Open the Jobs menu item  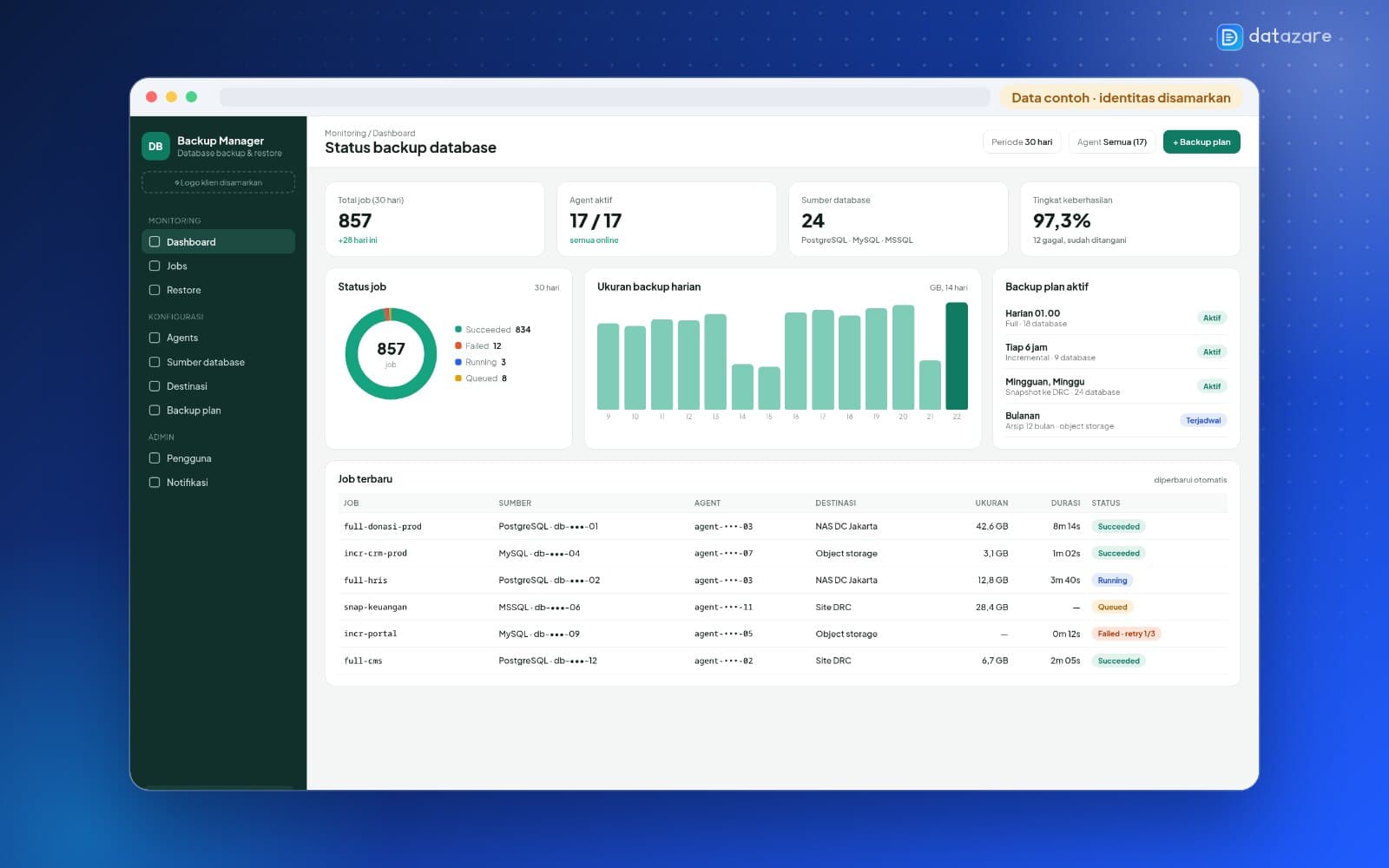(x=218, y=266)
